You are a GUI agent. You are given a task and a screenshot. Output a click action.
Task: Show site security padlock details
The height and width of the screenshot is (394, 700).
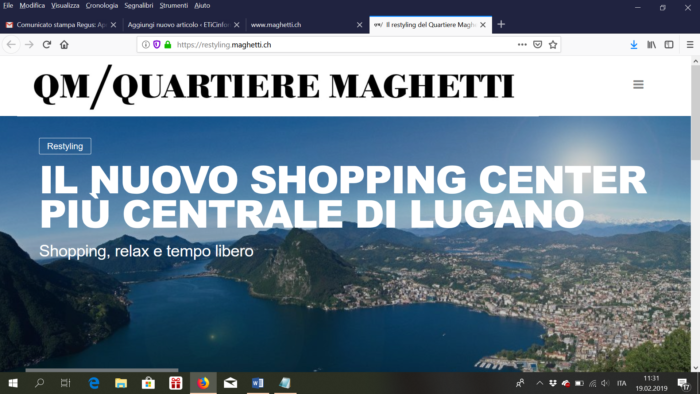point(168,45)
